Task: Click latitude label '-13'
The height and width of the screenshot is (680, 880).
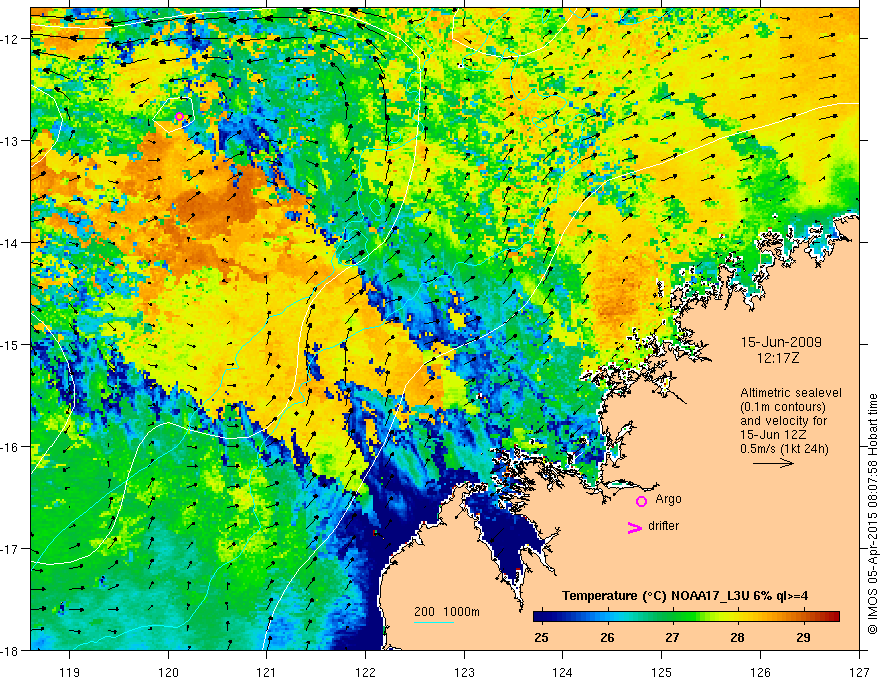Action: coord(11,141)
